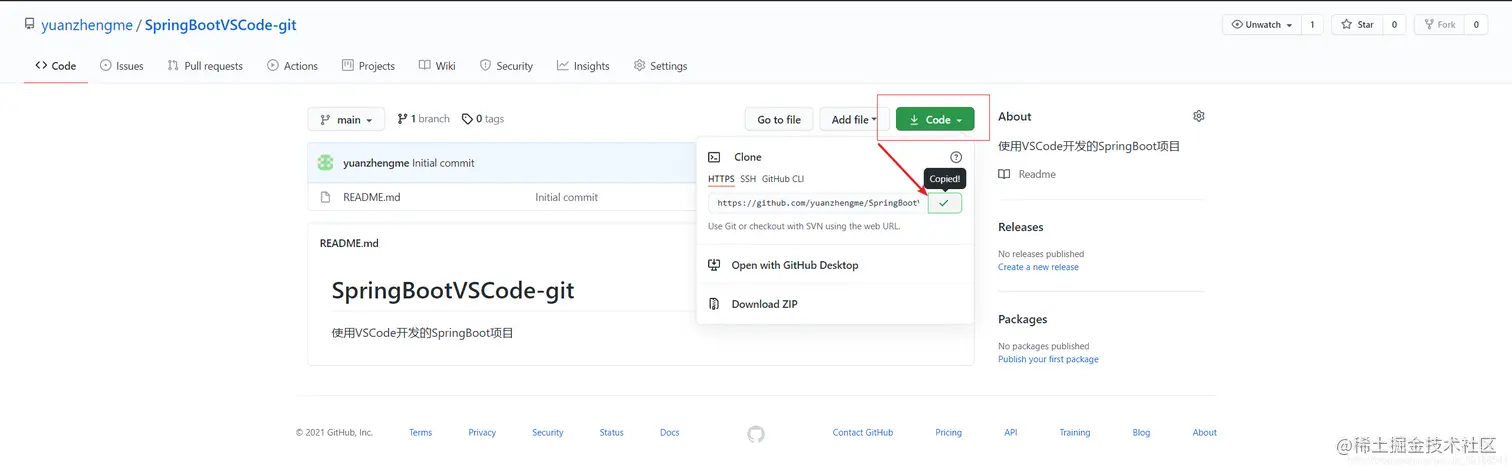Click the clone URL input field

pos(818,203)
